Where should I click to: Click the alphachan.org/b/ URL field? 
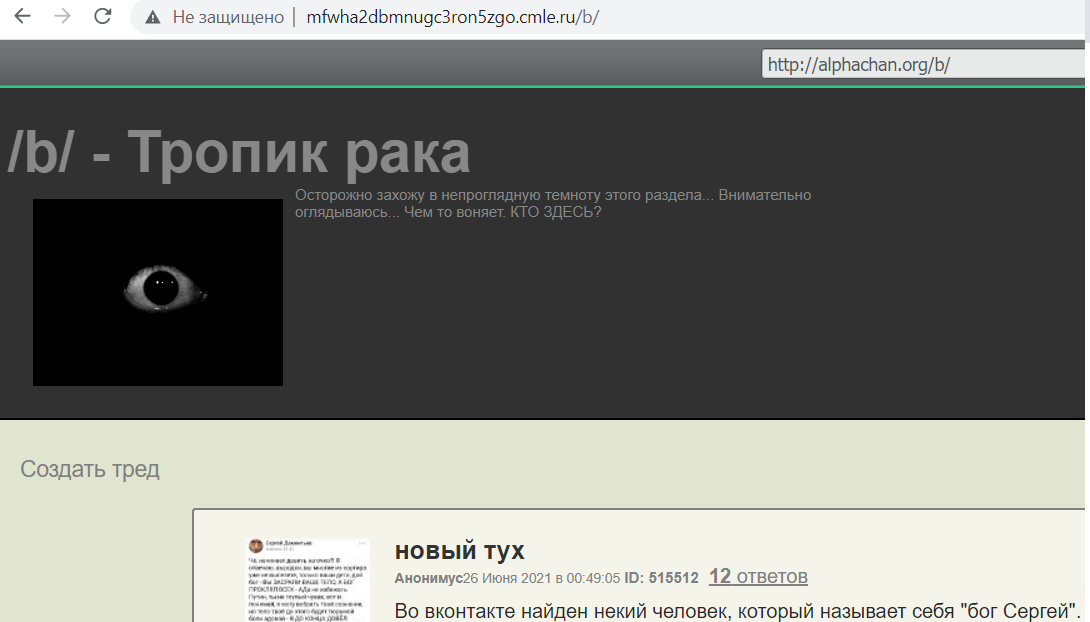(x=920, y=65)
